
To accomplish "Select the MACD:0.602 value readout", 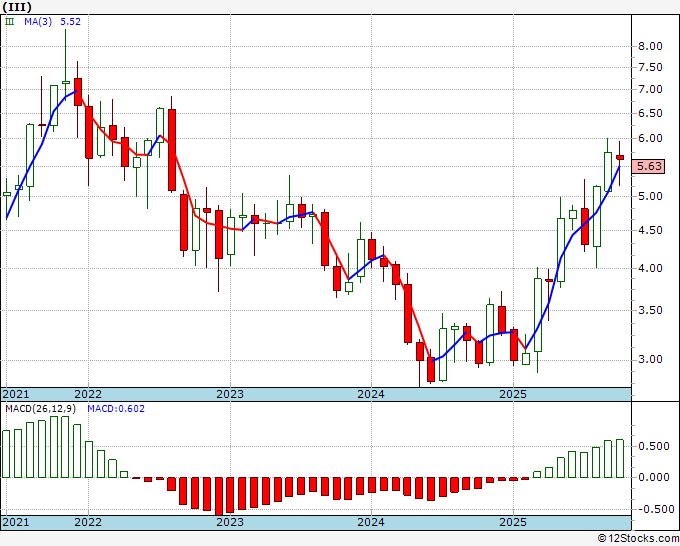I will point(116,409).
